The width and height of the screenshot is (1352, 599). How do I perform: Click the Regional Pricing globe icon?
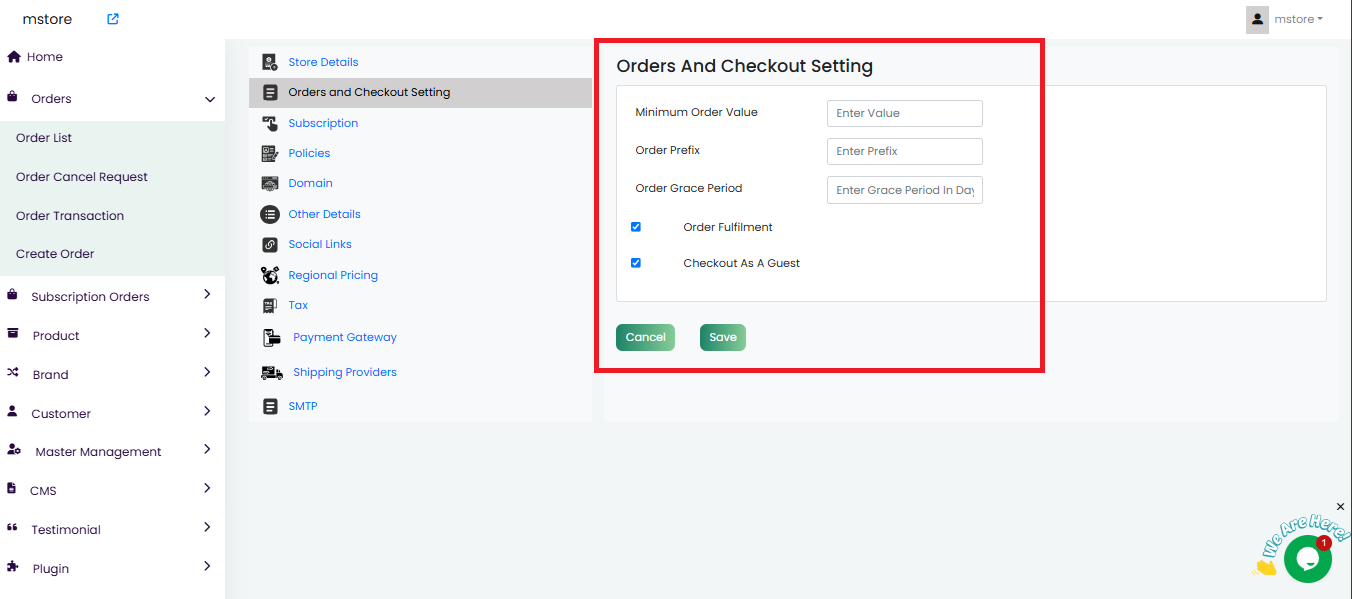point(270,275)
